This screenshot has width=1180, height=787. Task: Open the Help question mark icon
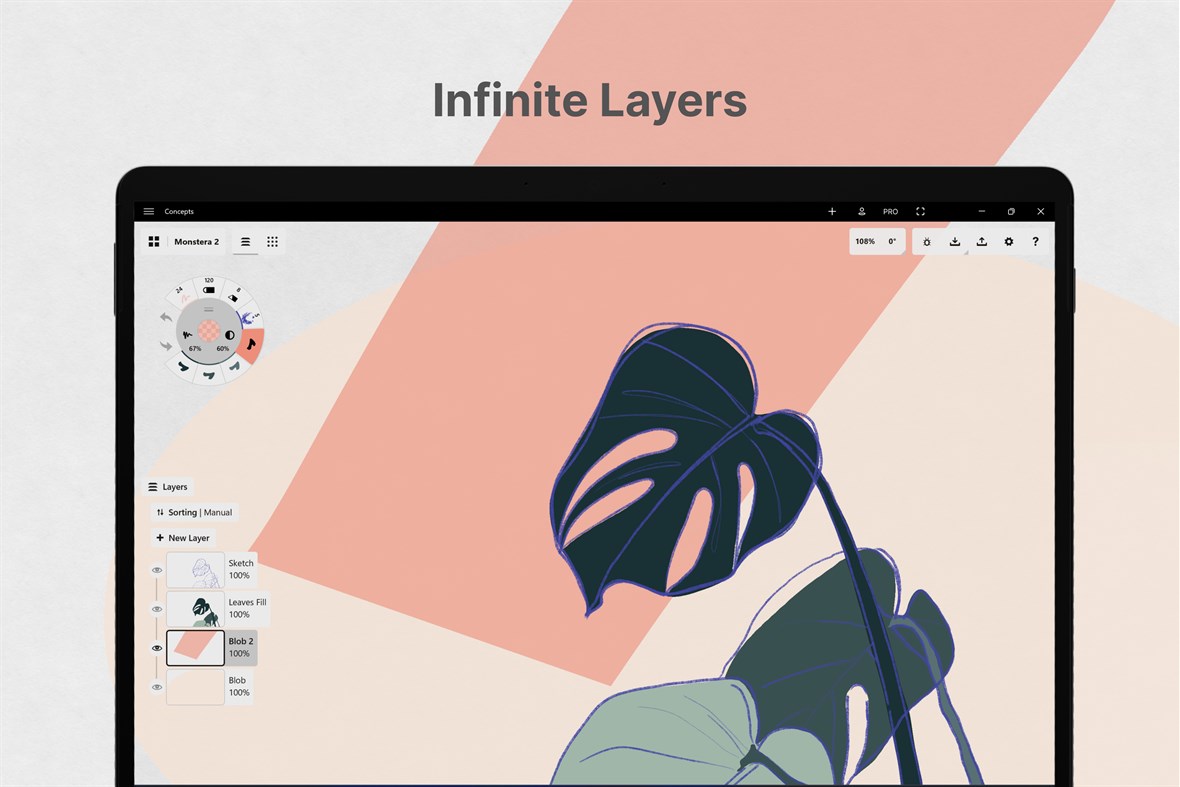[x=1036, y=242]
